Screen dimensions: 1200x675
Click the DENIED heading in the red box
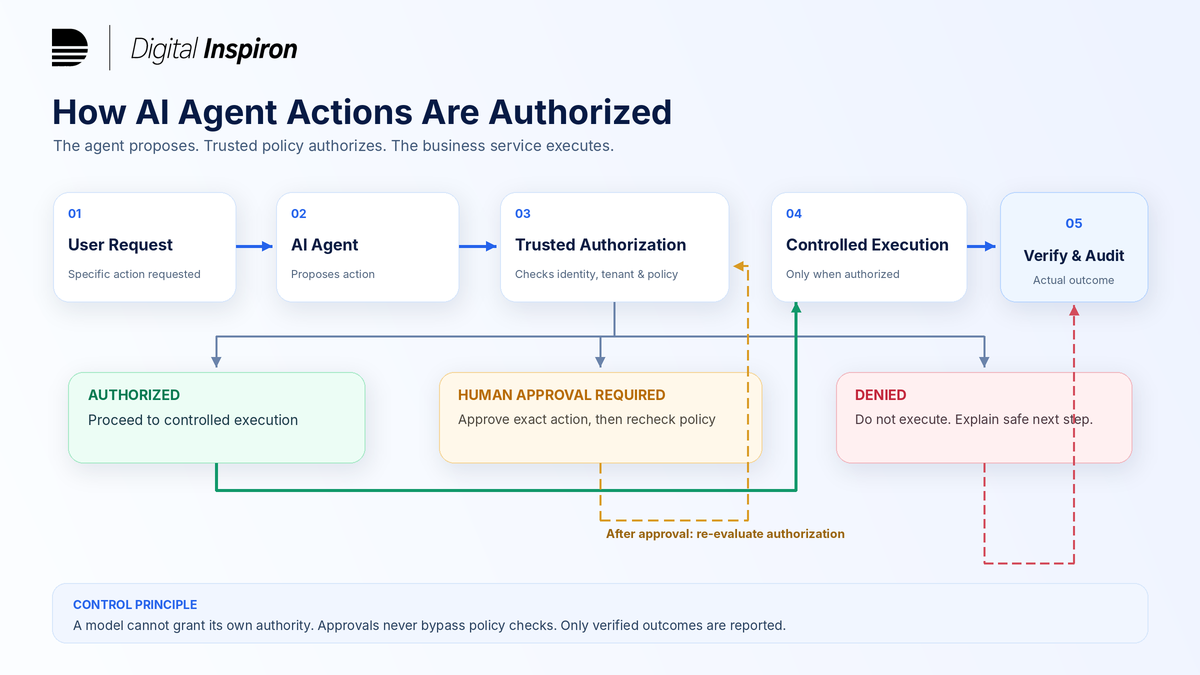(880, 395)
